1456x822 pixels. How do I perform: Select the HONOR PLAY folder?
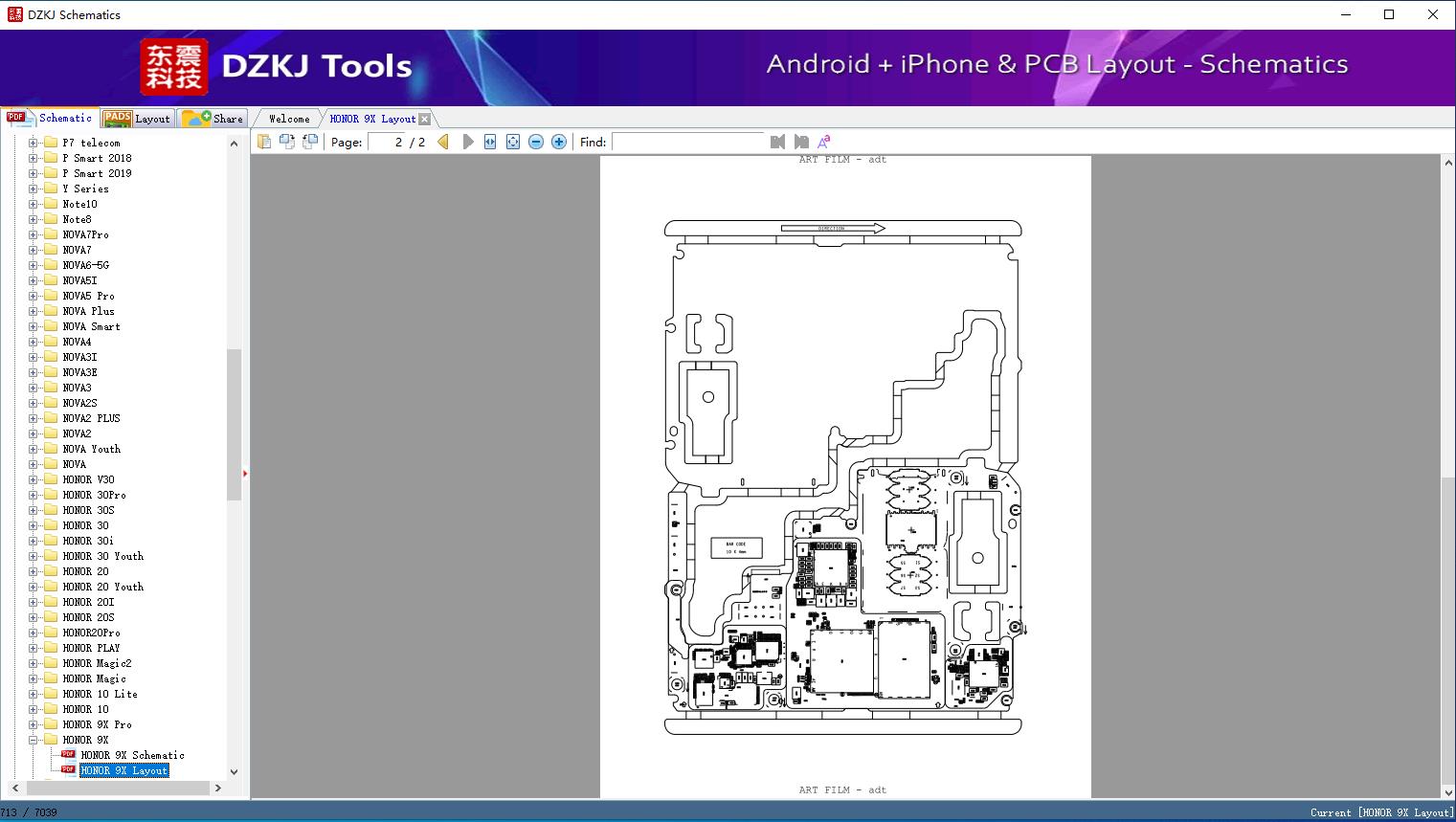click(91, 648)
